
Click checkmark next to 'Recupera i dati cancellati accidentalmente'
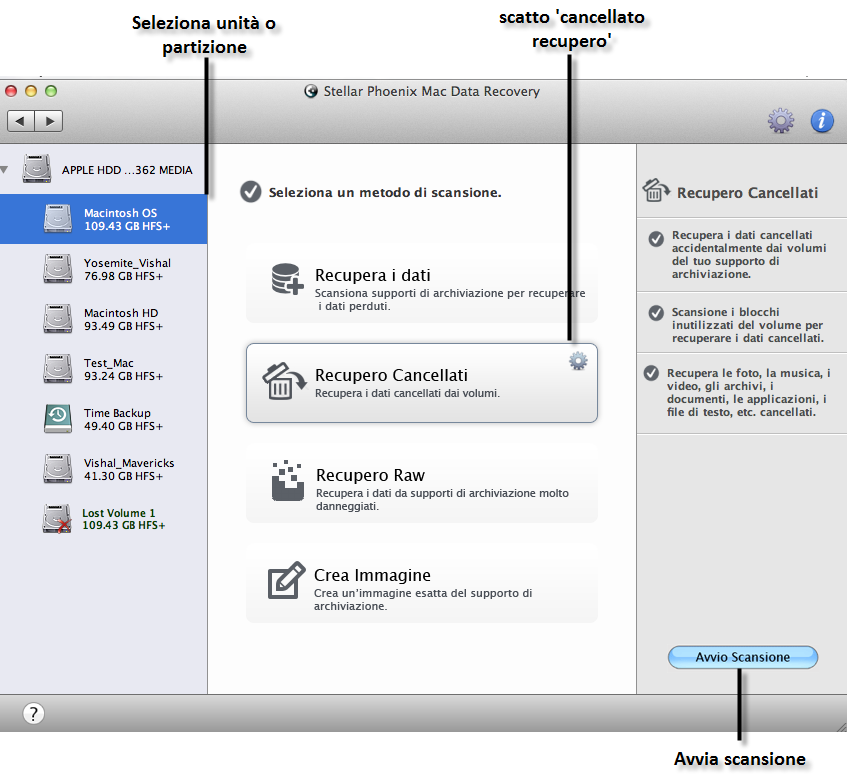(x=656, y=239)
